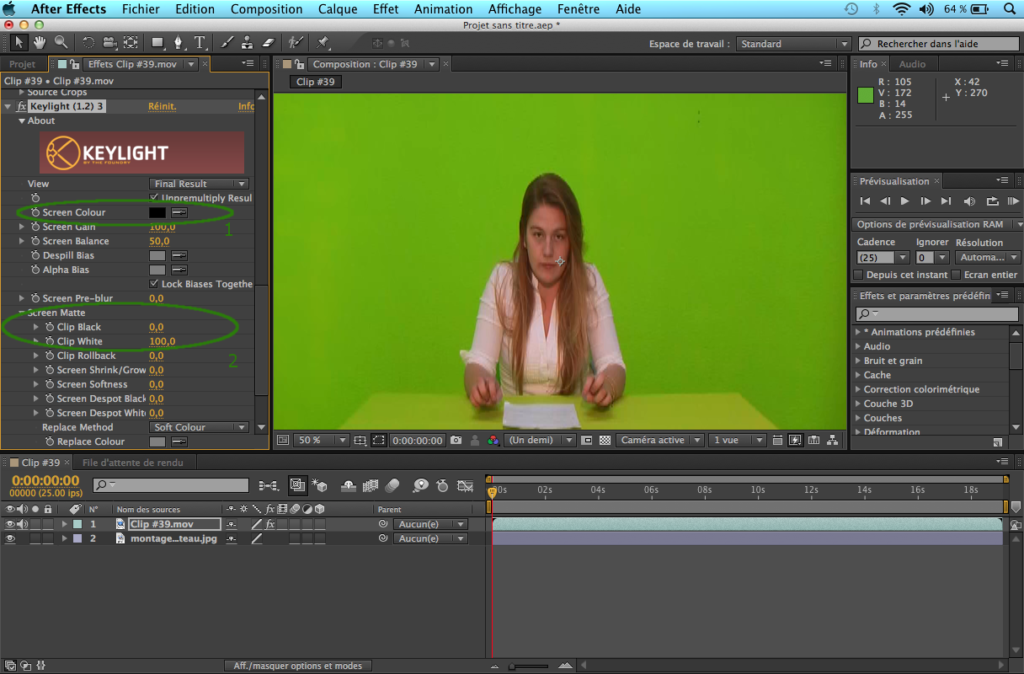Select the Unified Camera tool
This screenshot has height=674, width=1024.
(109, 44)
